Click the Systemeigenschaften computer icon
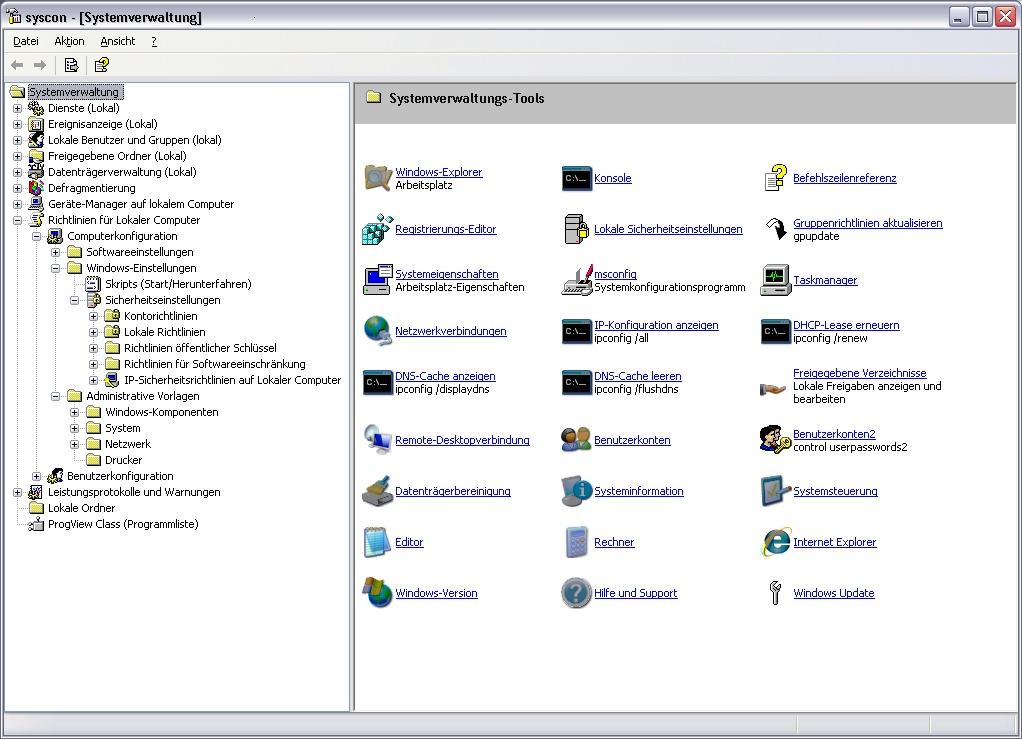The image size is (1022, 739). pyautogui.click(x=377, y=280)
